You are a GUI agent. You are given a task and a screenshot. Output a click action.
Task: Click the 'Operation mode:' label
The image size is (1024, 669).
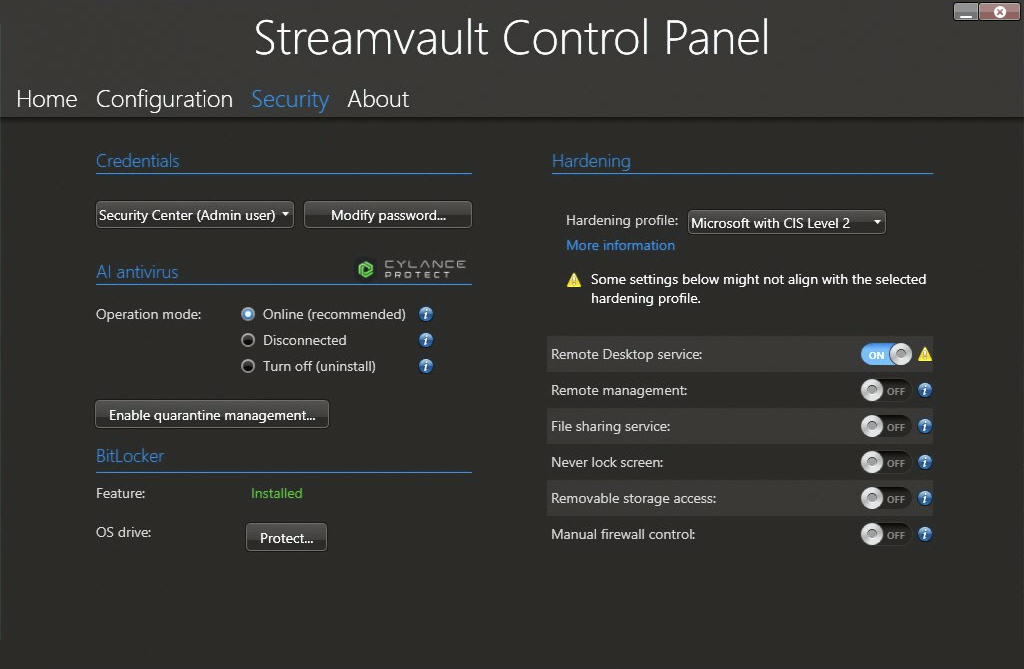pyautogui.click(x=148, y=314)
